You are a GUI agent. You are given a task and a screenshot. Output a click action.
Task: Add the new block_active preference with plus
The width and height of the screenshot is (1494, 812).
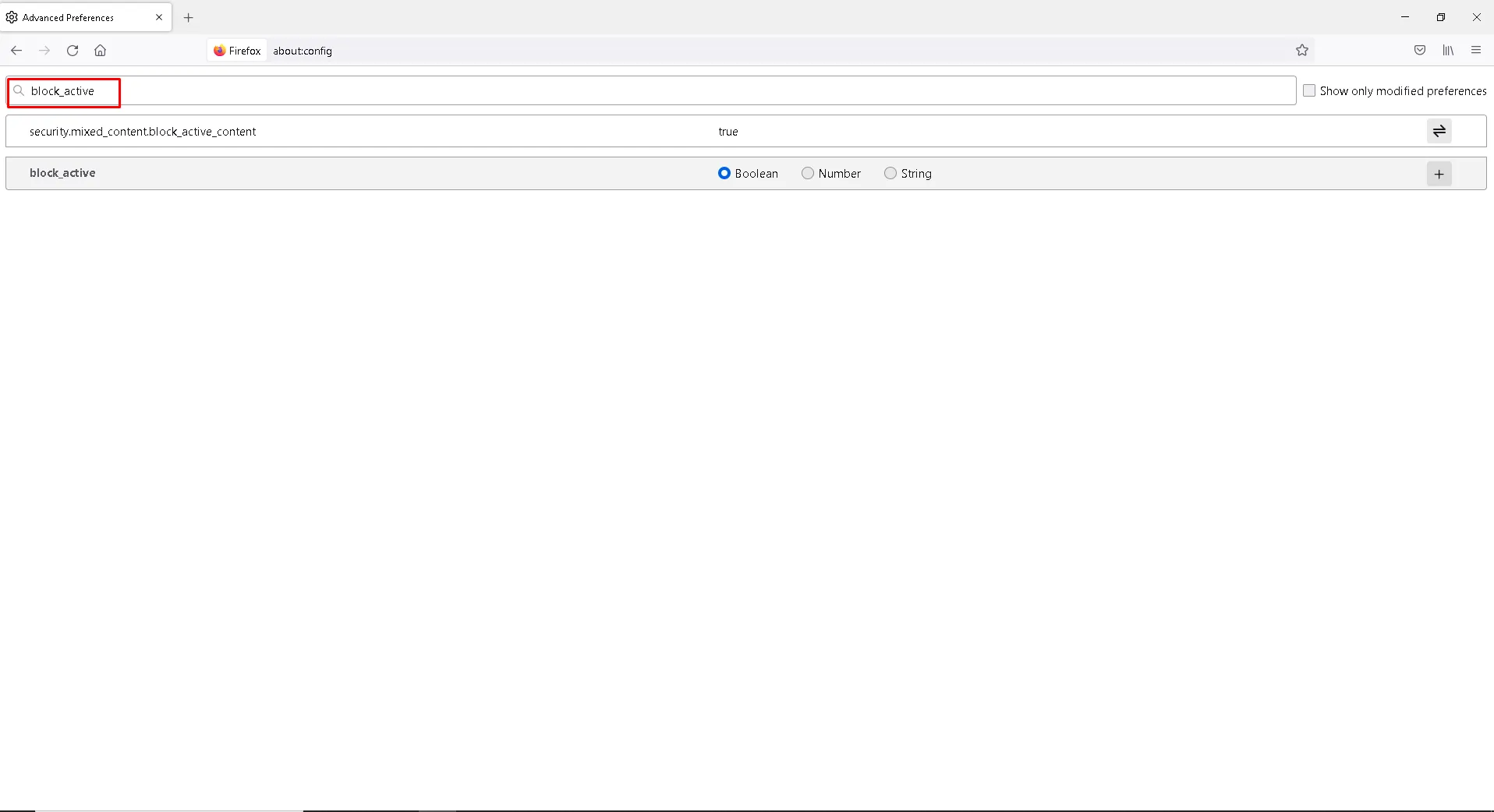point(1439,174)
